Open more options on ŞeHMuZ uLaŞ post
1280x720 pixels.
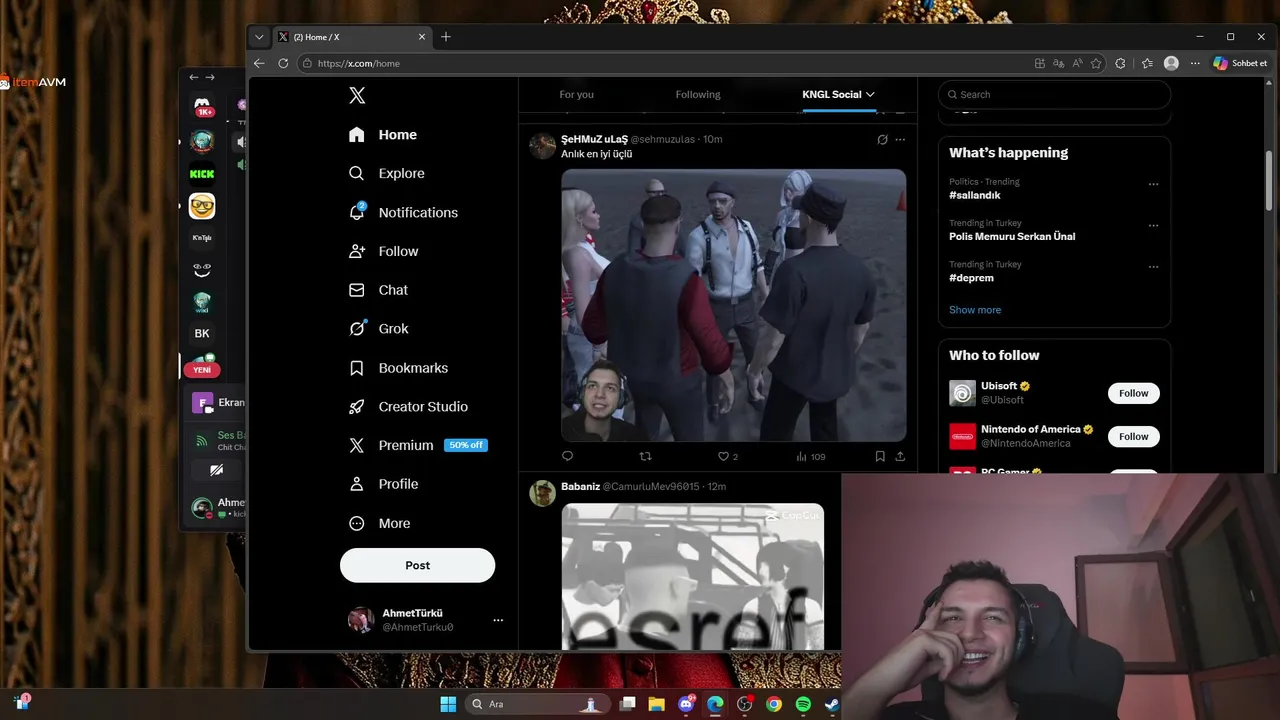pyautogui.click(x=900, y=139)
